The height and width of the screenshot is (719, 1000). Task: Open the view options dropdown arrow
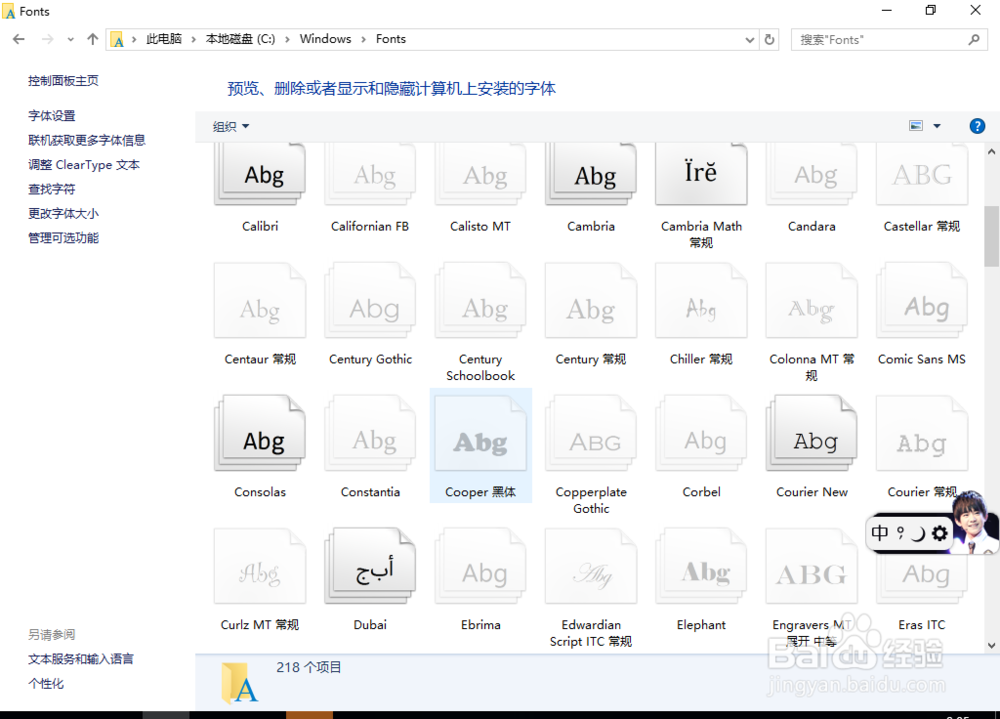click(x=937, y=126)
